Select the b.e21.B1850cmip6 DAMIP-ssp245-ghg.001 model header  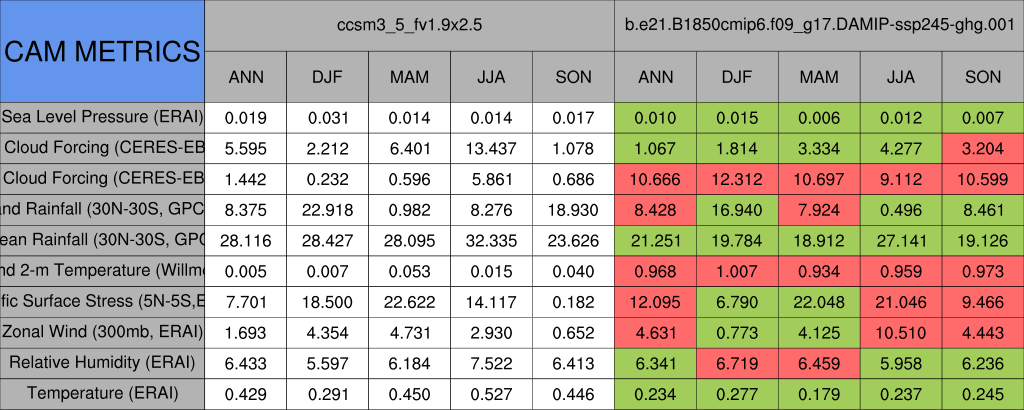click(818, 24)
